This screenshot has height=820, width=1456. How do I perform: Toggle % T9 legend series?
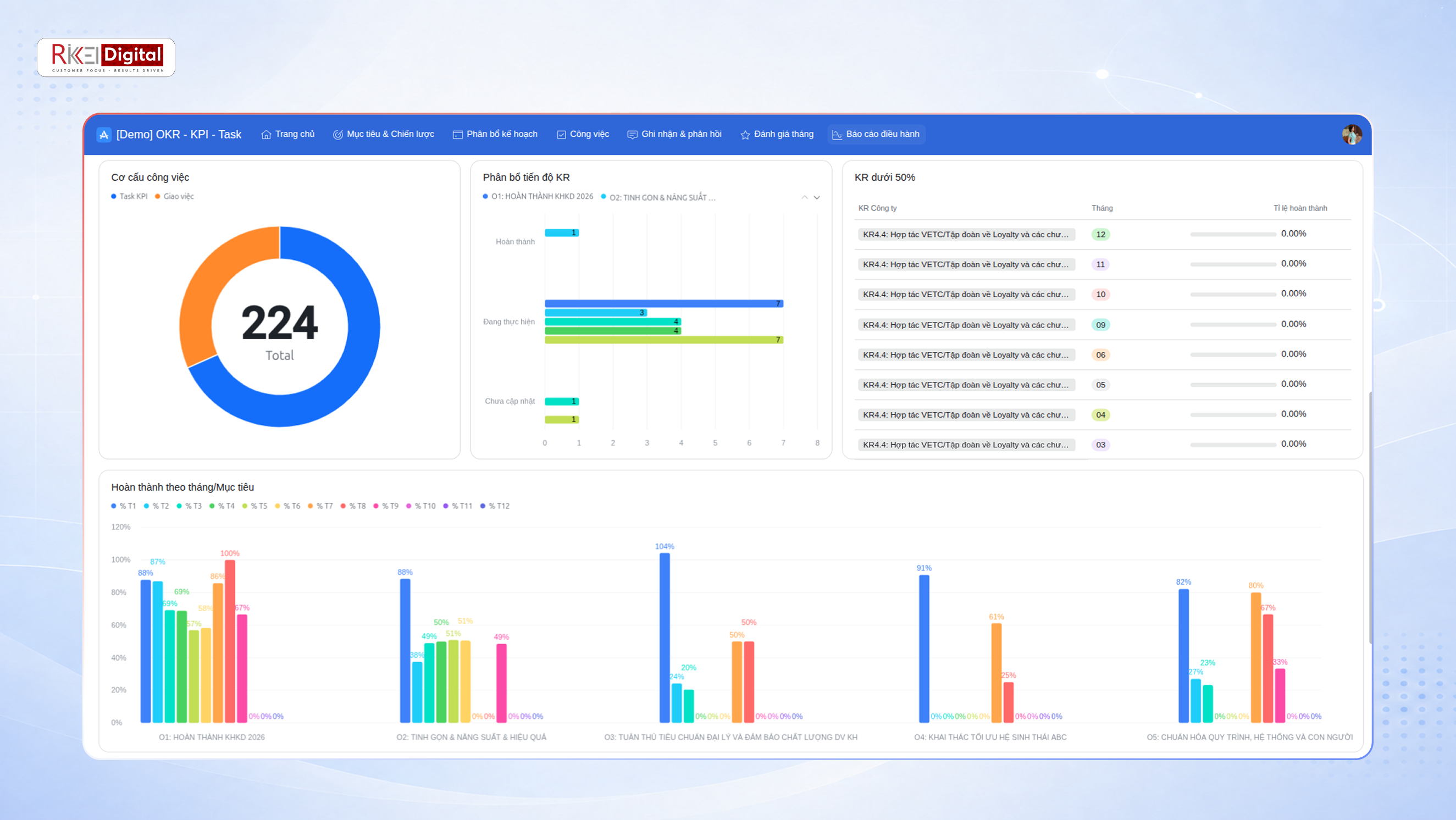tap(386, 506)
